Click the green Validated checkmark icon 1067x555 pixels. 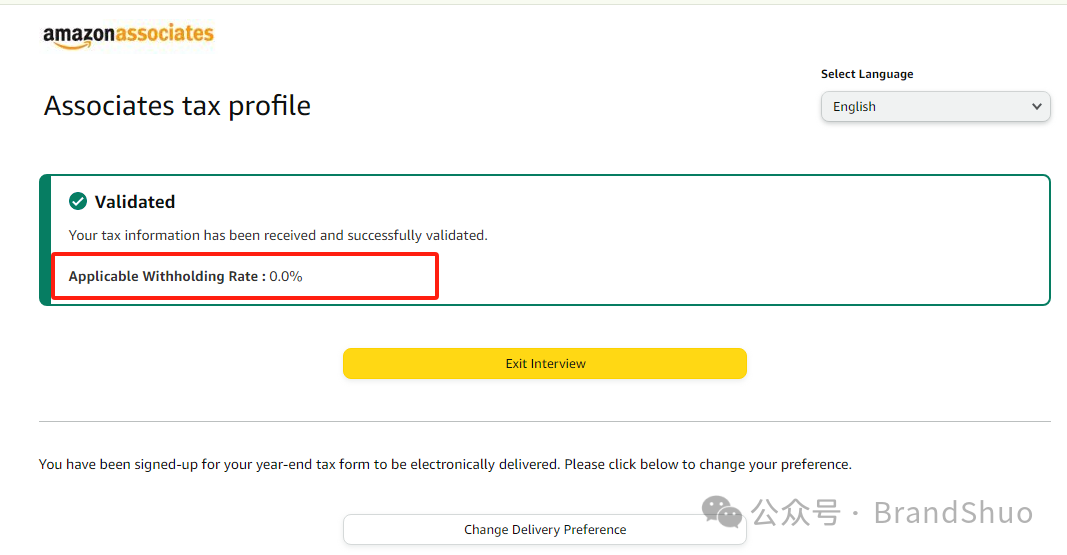[x=78, y=202]
